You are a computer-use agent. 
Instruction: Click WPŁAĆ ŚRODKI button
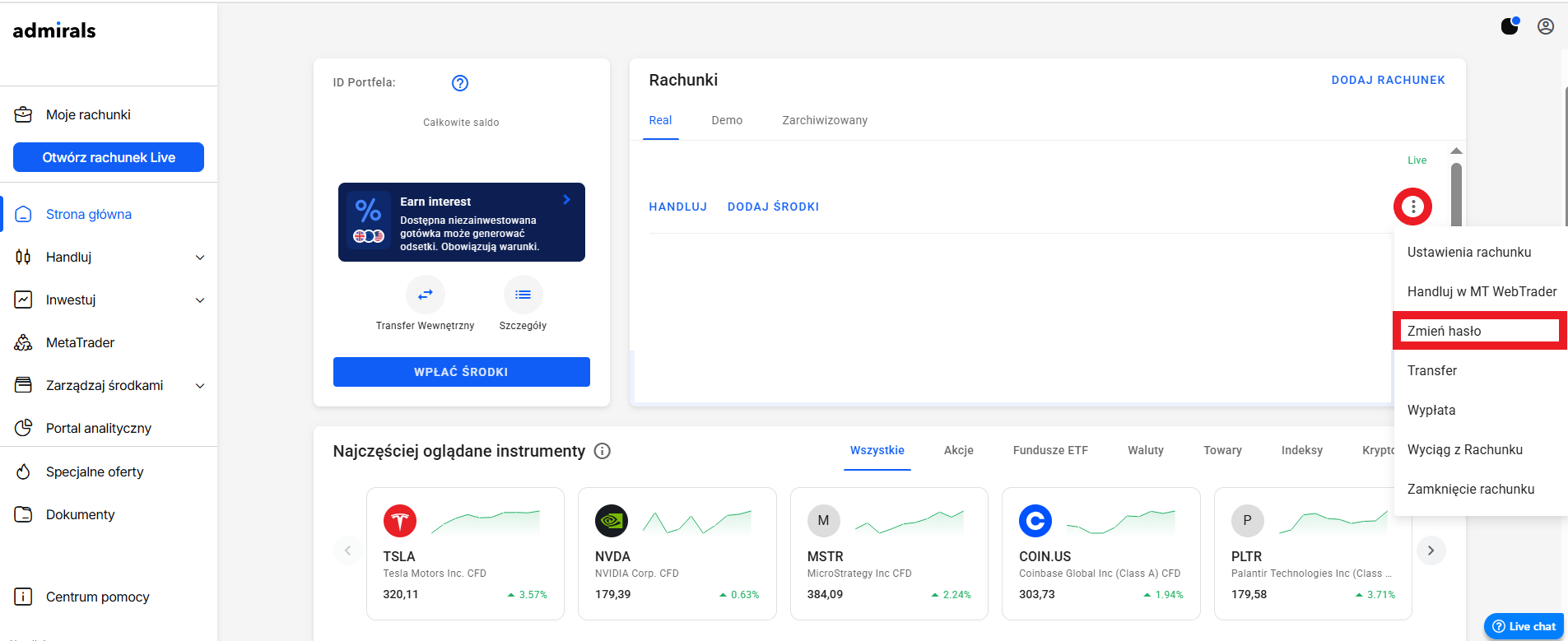point(462,372)
